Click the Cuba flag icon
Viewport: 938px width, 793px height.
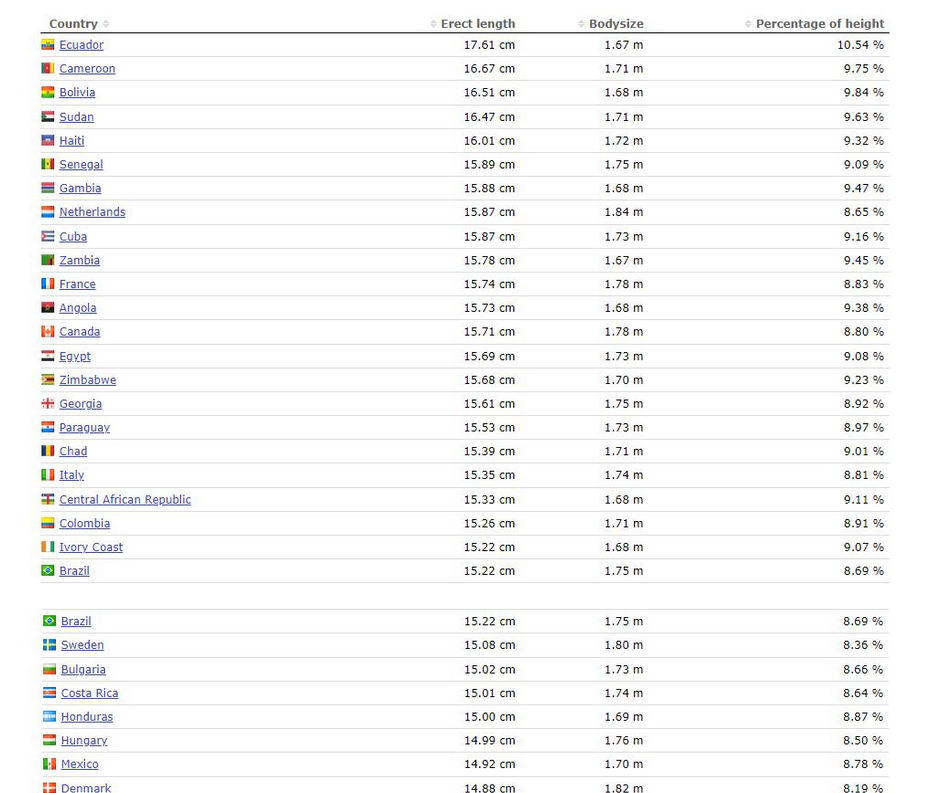(47, 237)
